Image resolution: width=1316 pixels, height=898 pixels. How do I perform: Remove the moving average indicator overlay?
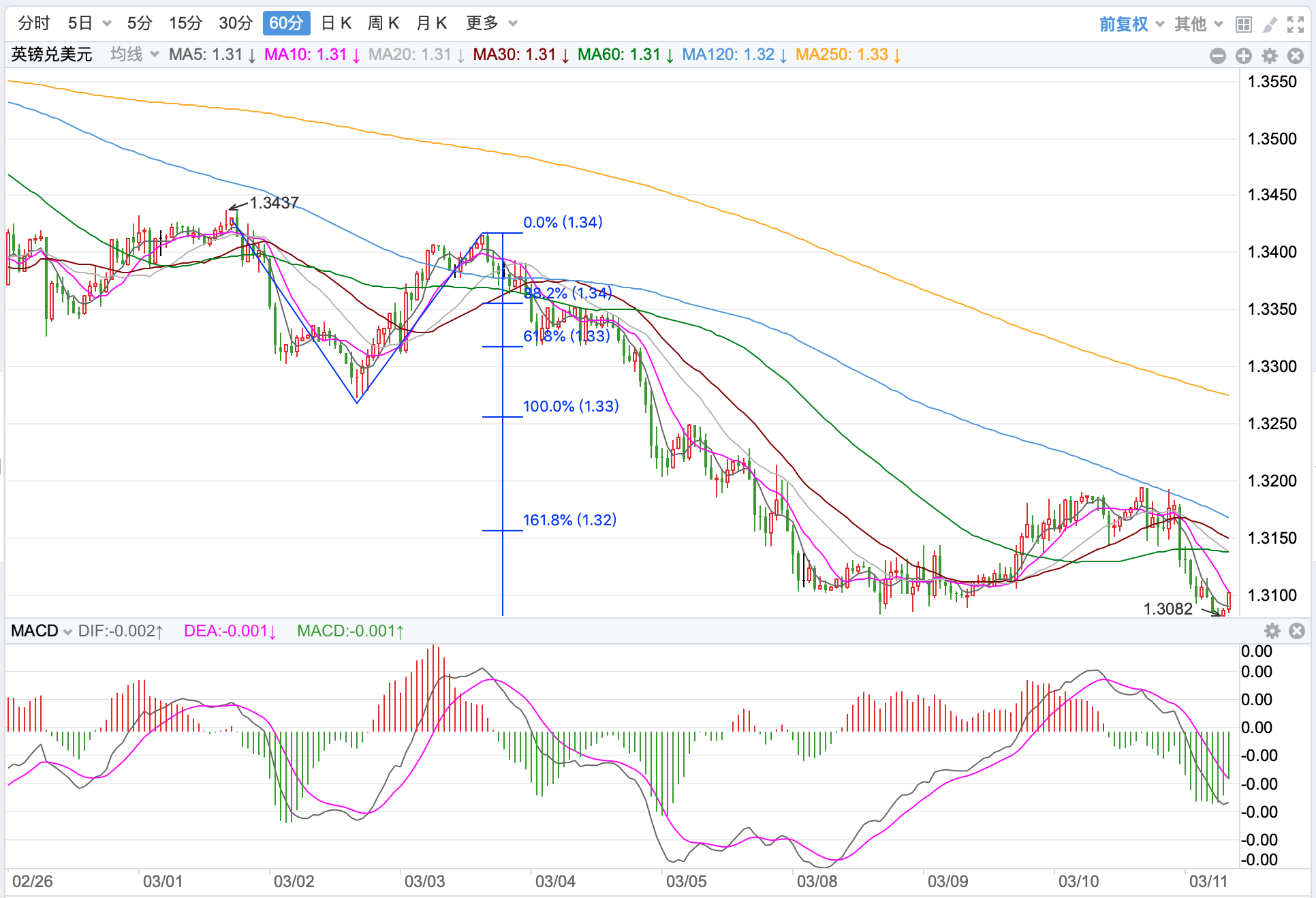(1296, 56)
